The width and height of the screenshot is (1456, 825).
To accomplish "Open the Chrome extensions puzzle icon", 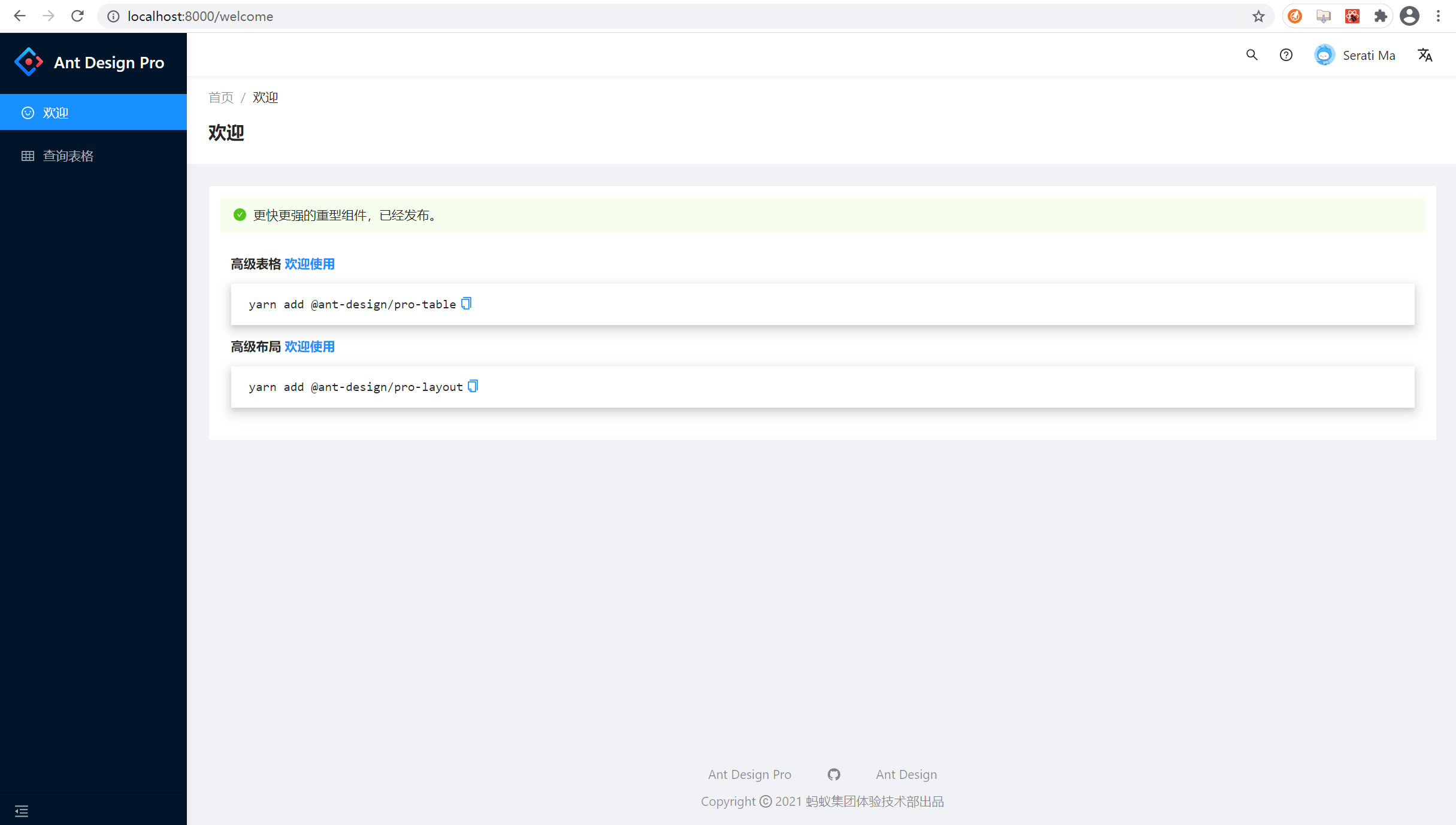I will pos(1381,16).
